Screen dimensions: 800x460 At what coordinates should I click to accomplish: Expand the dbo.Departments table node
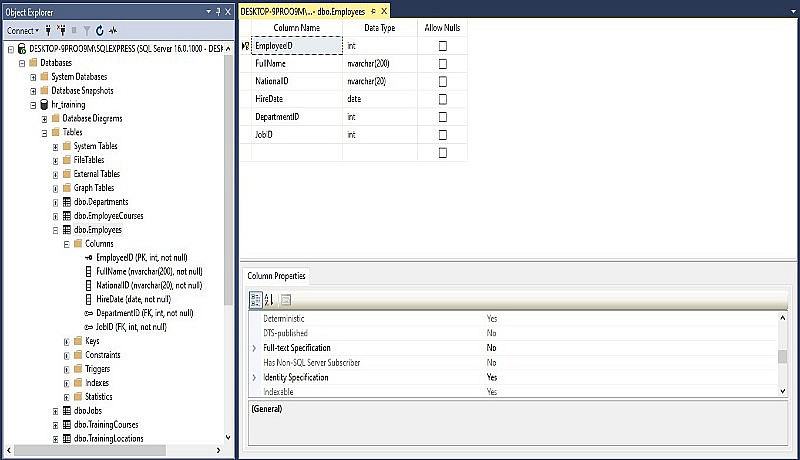pyautogui.click(x=56, y=202)
